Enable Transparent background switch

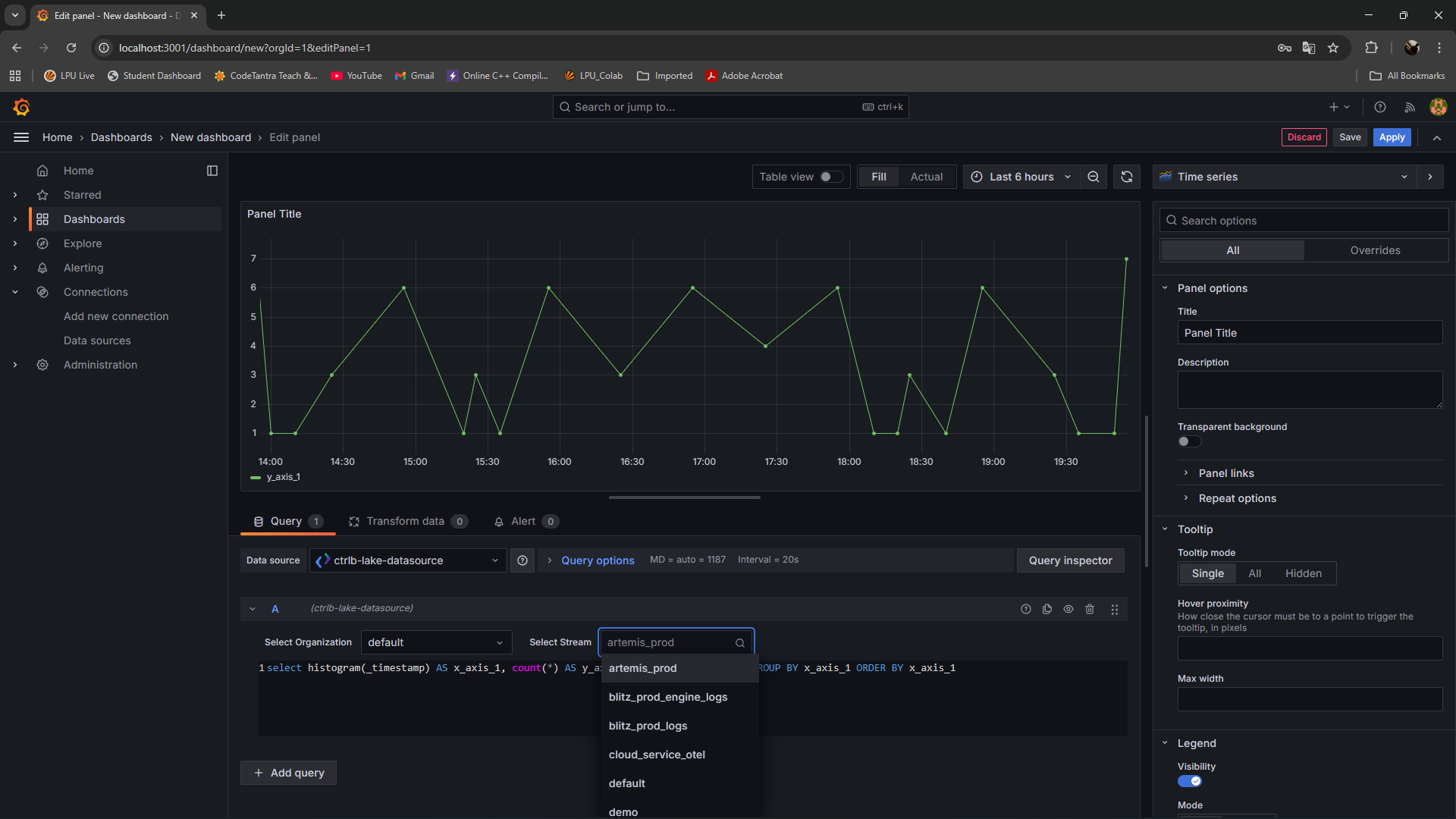(x=1188, y=441)
